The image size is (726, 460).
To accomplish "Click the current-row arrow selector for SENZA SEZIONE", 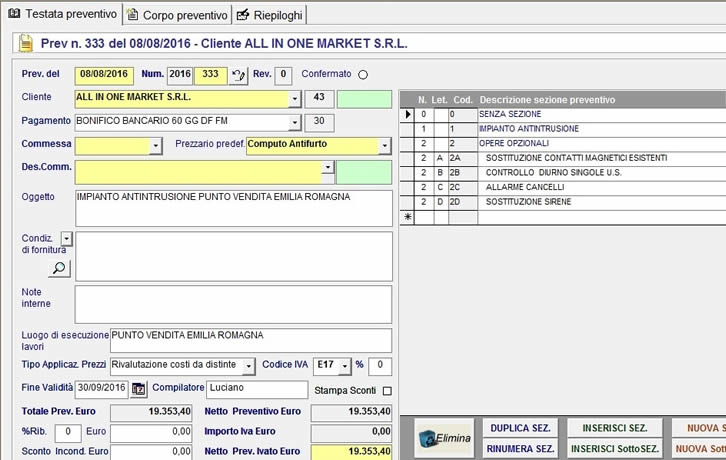I will pos(407,114).
